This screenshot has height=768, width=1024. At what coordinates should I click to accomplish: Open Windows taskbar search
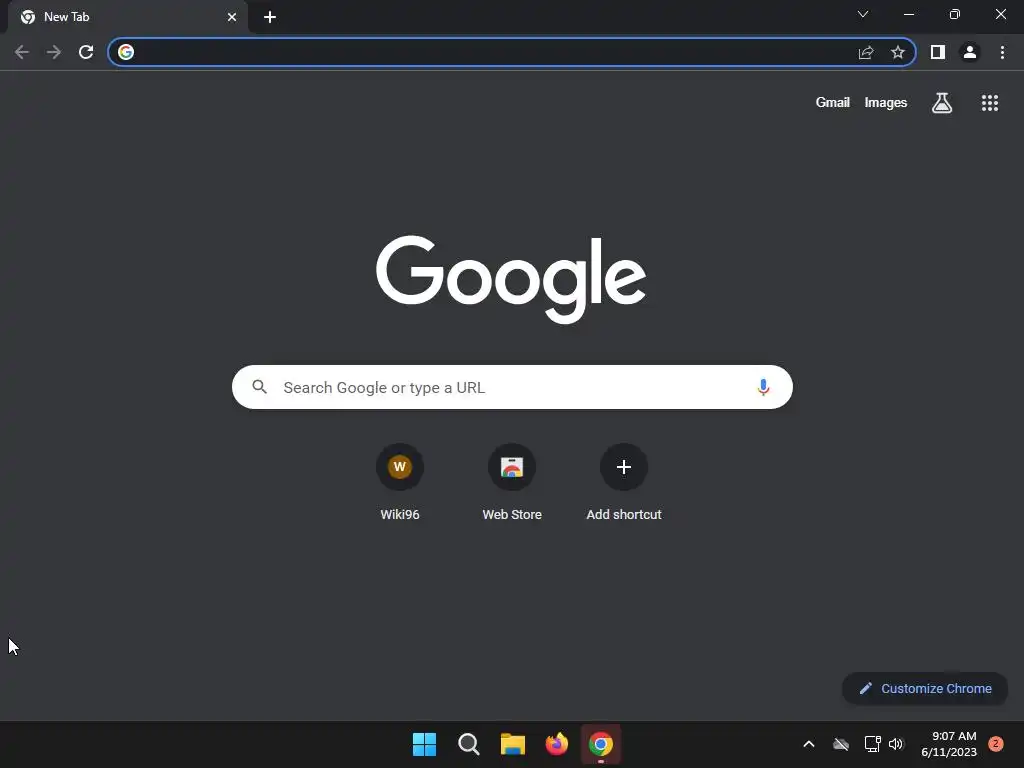(x=469, y=744)
